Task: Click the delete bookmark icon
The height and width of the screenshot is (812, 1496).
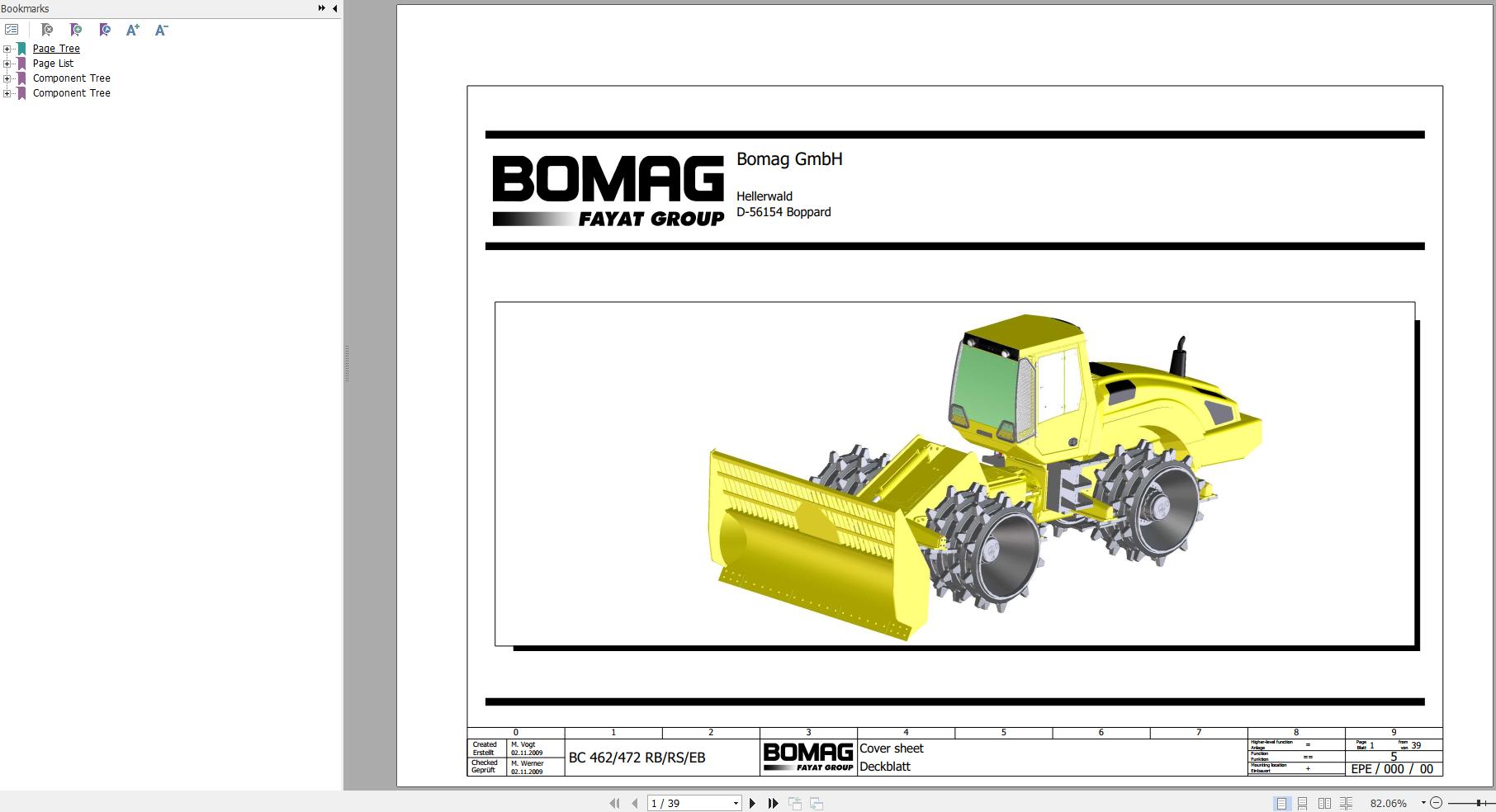Action: 47,30
